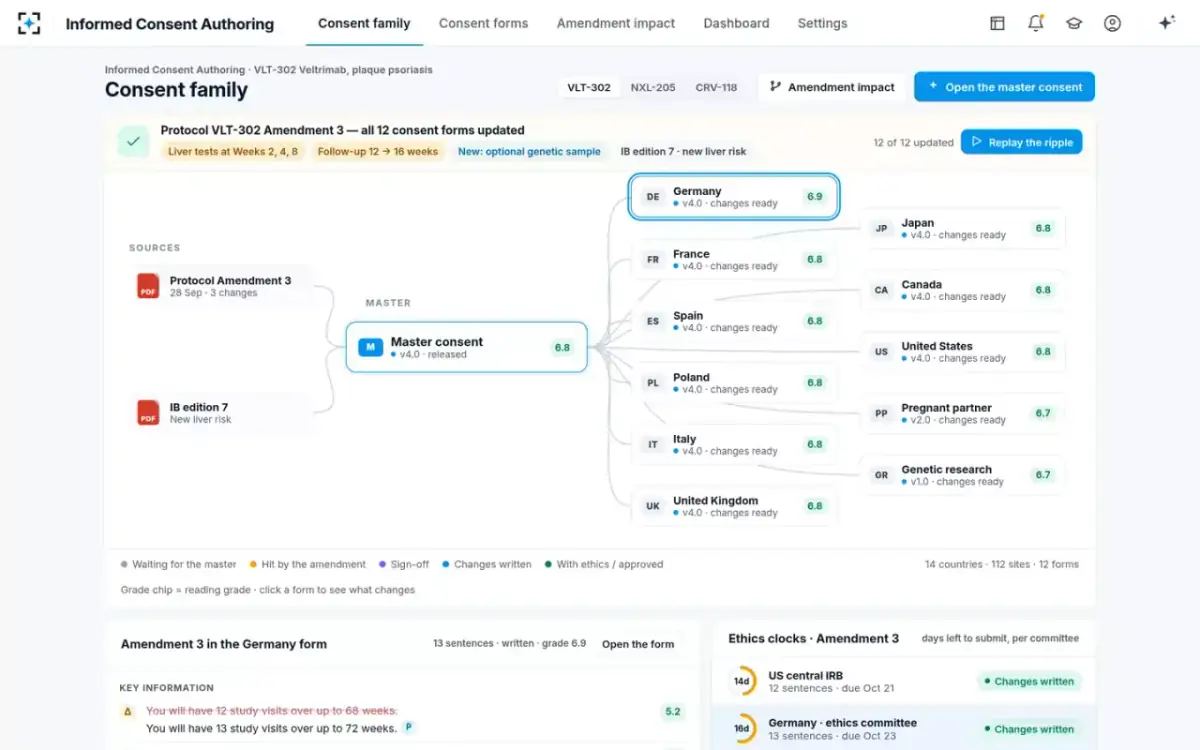
Task: Select the CRV-118 study chip
Action: click(716, 87)
